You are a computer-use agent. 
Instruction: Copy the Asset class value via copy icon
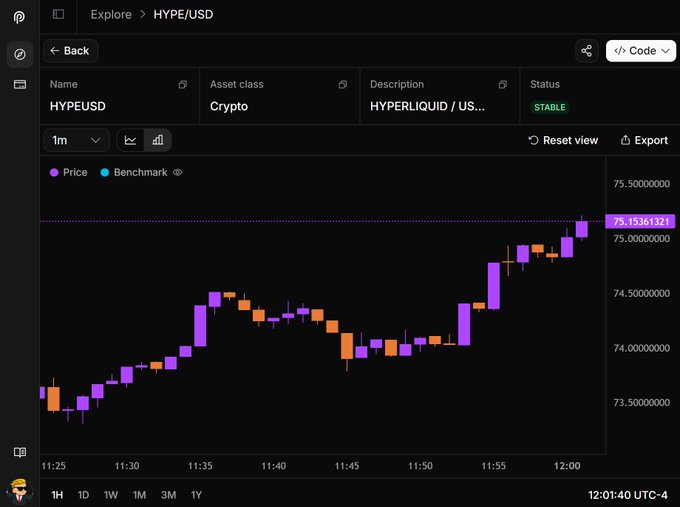[x=343, y=85]
